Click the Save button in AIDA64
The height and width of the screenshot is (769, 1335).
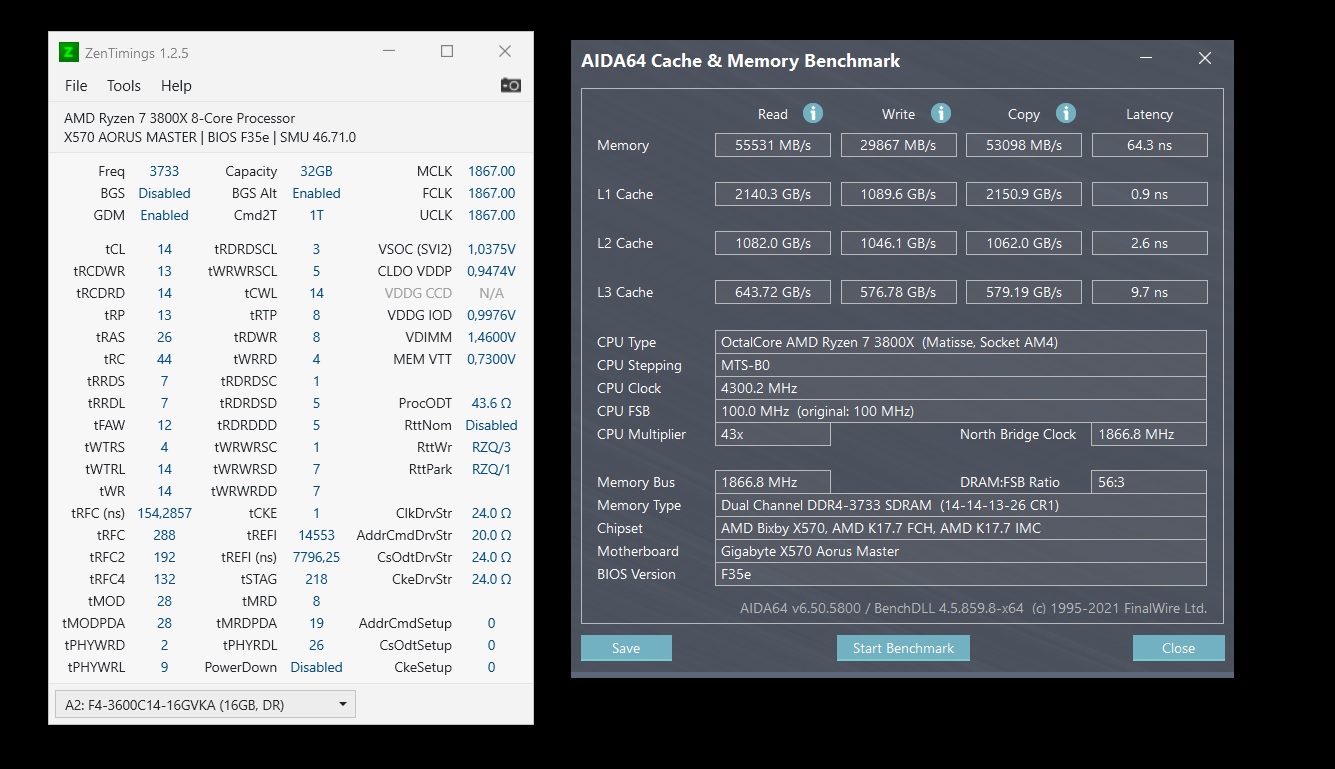pyautogui.click(x=626, y=648)
